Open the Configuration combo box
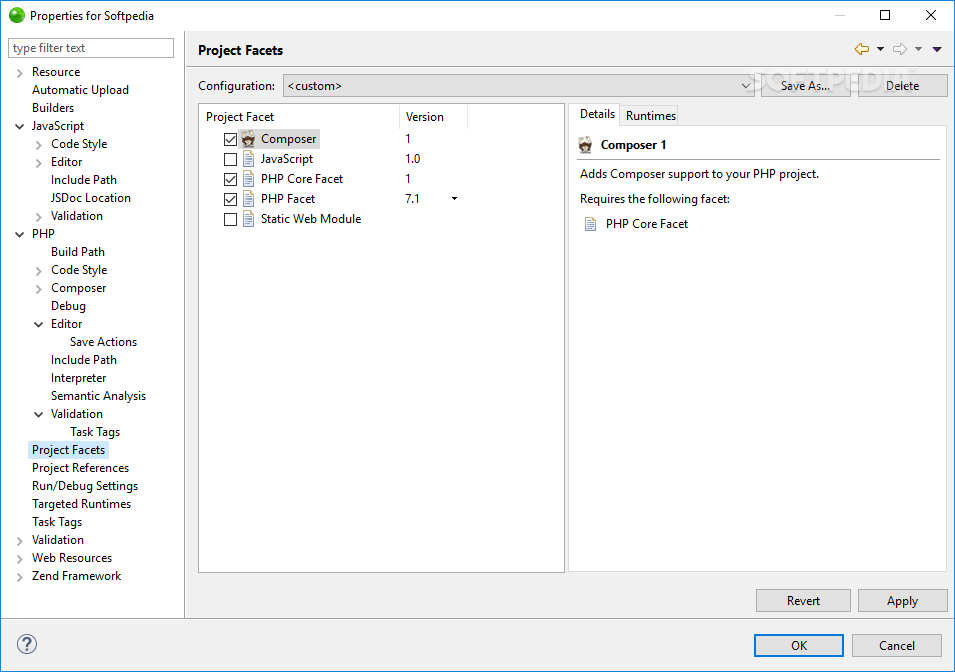Image resolution: width=955 pixels, height=672 pixels. [519, 86]
